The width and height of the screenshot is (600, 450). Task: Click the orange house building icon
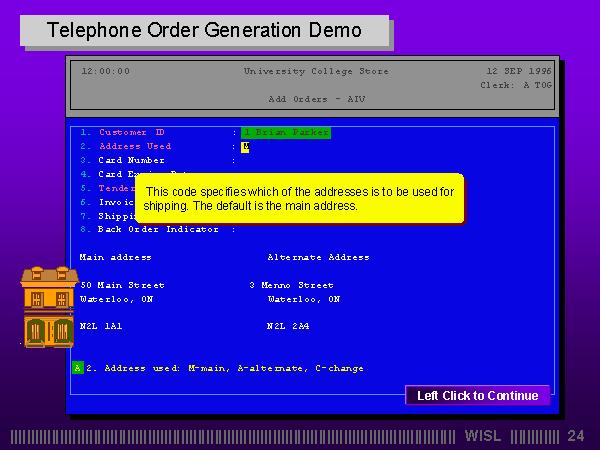tap(48, 307)
